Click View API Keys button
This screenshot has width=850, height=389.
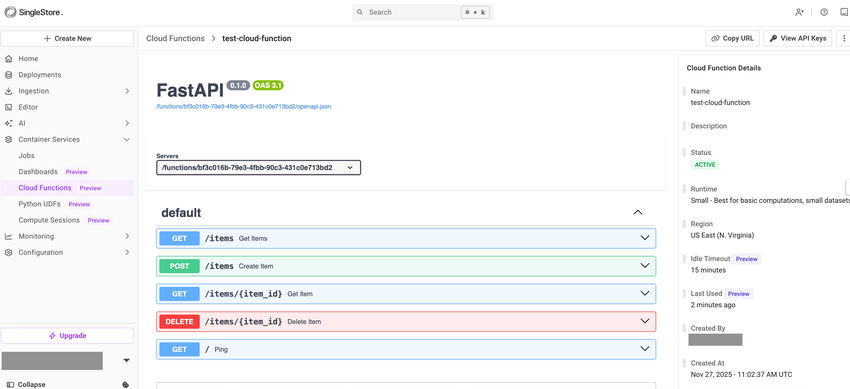pyautogui.click(x=797, y=38)
